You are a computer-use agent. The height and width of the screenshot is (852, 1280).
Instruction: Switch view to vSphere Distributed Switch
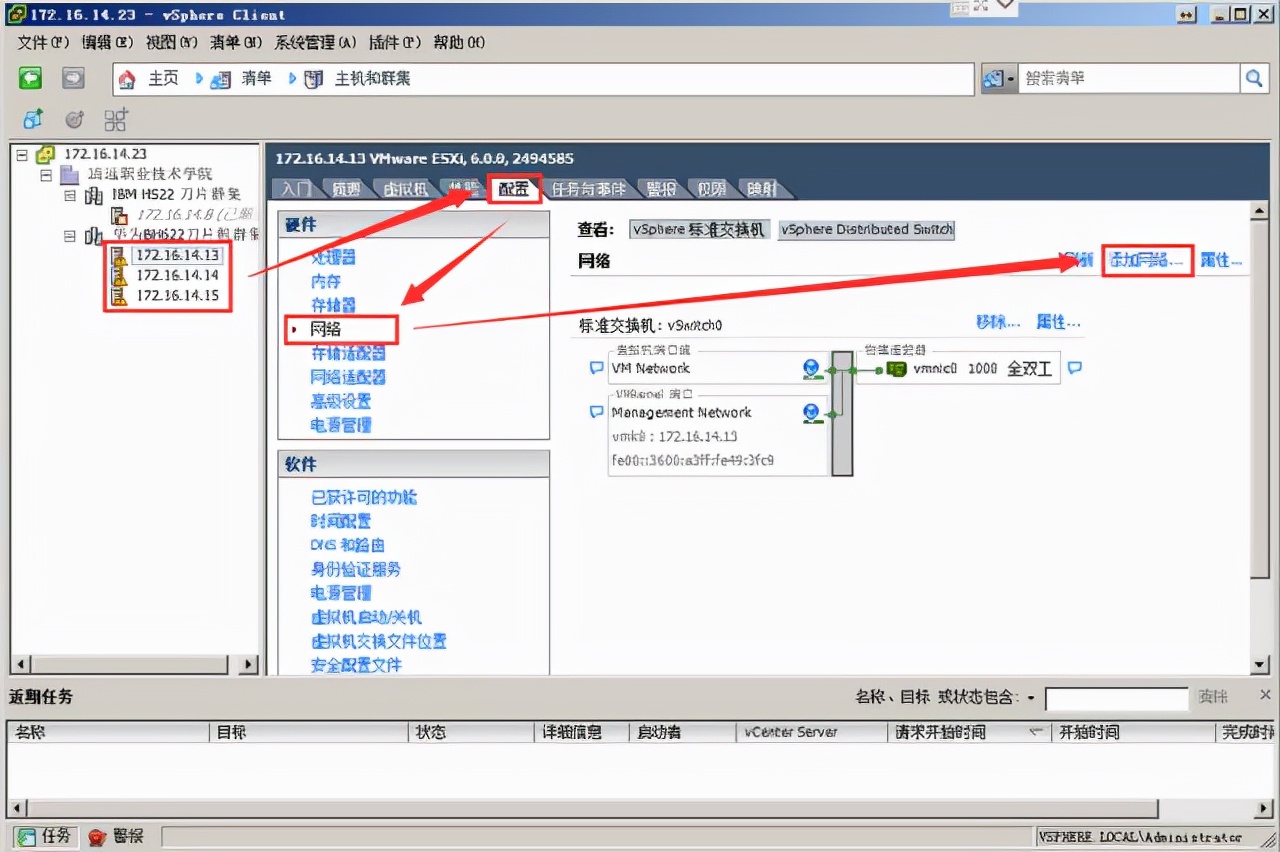[x=866, y=229]
